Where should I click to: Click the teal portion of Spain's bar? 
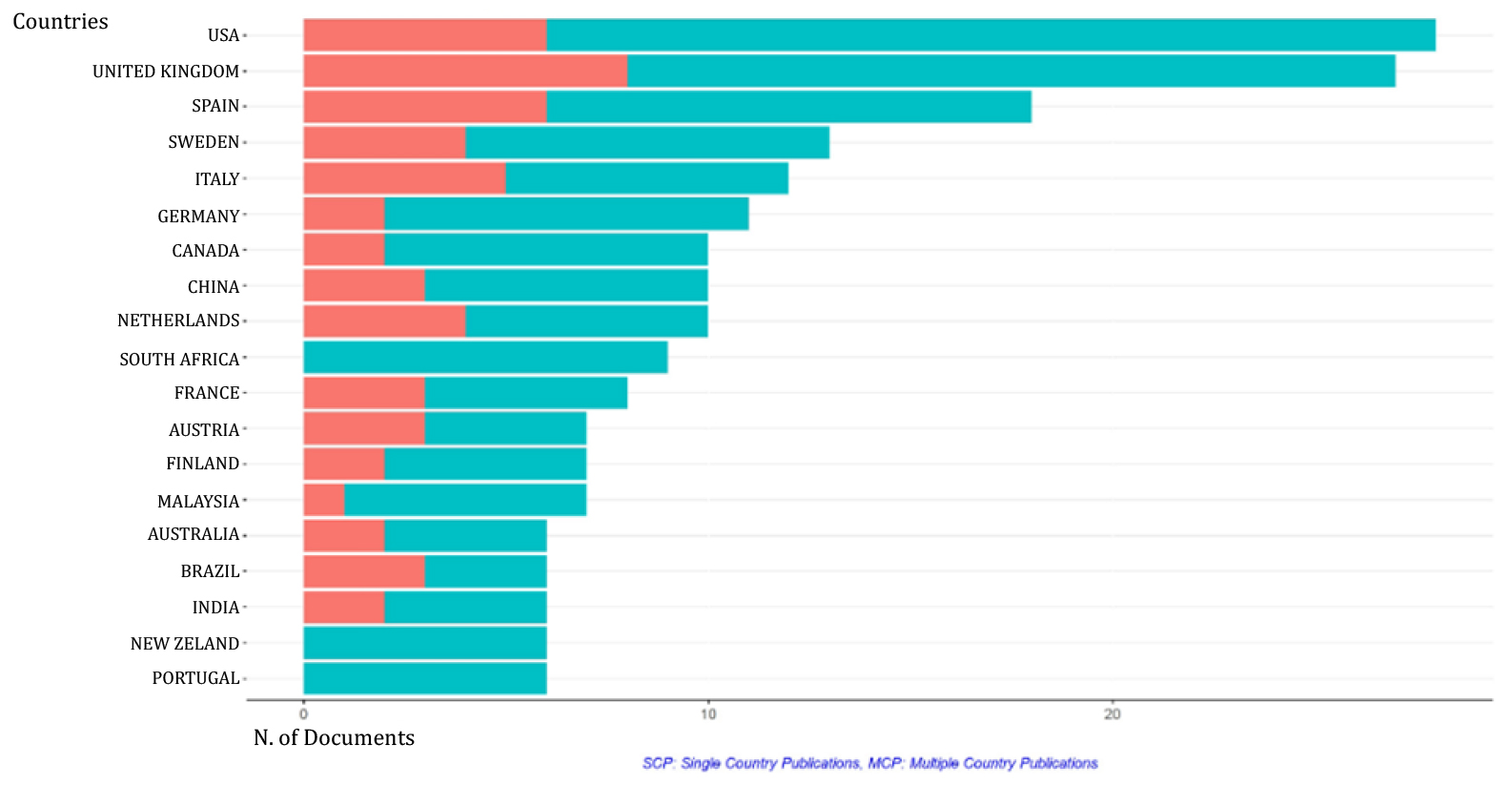point(788,107)
